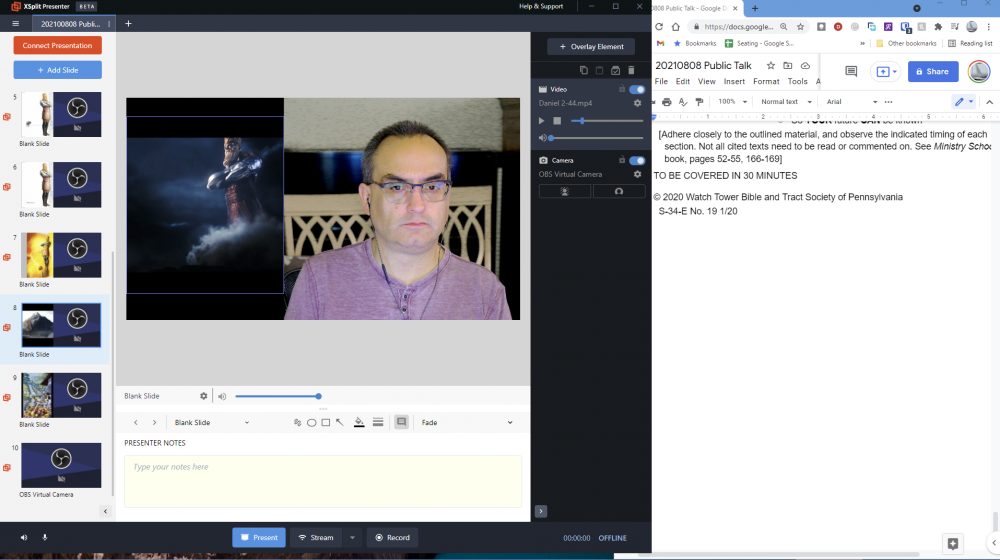
Task: Mute the microphone icon in bottom bar
Action: [x=45, y=538]
